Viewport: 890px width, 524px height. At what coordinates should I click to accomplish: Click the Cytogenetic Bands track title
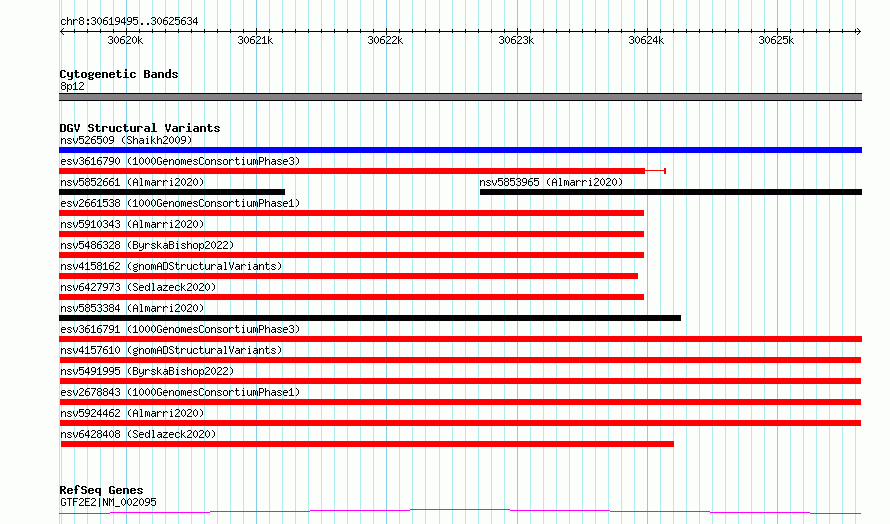click(119, 74)
